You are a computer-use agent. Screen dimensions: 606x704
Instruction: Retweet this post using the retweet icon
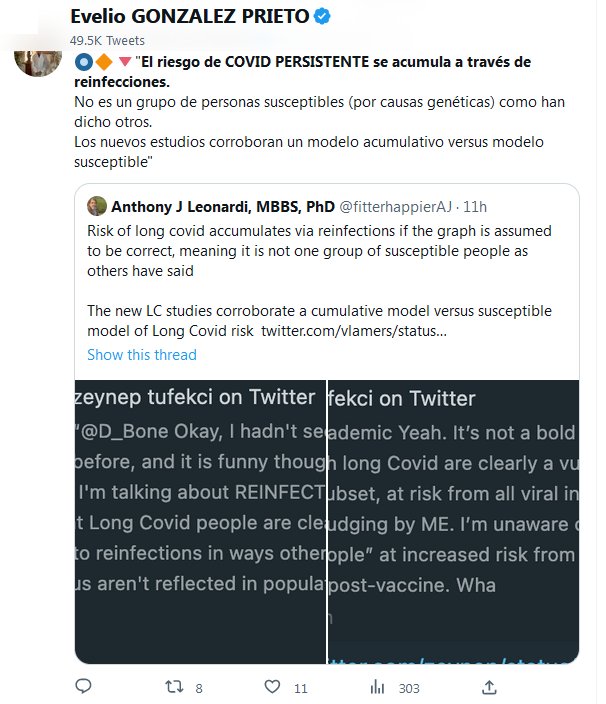pyautogui.click(x=173, y=687)
